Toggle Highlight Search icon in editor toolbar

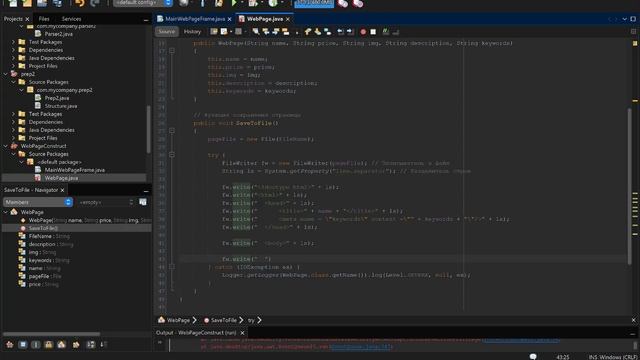[285, 31]
